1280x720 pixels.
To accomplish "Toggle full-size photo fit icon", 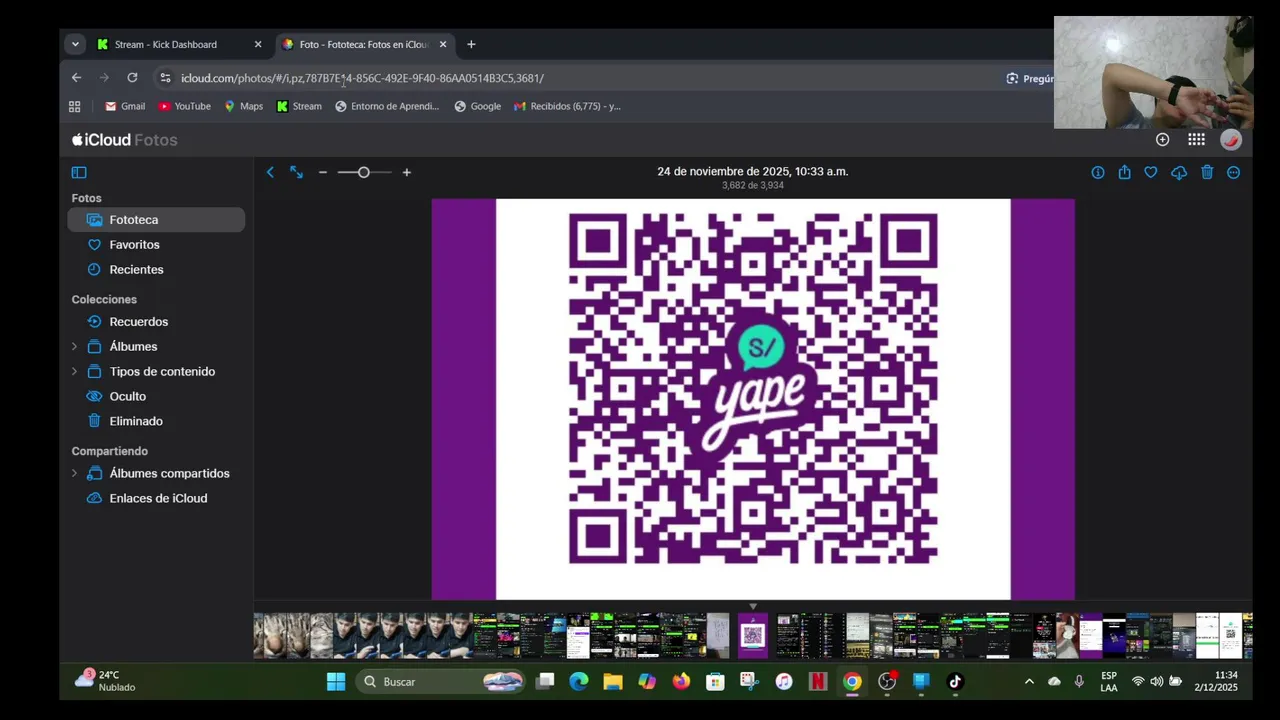I will pyautogui.click(x=296, y=172).
